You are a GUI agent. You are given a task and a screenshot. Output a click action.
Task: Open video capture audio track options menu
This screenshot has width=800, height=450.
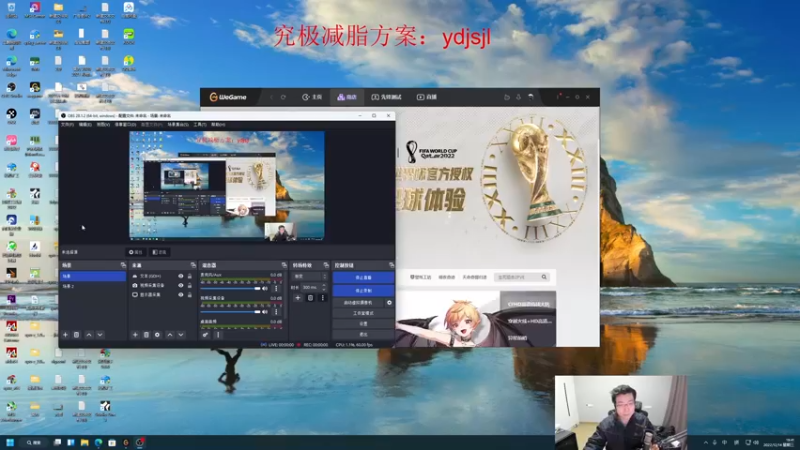[277, 312]
